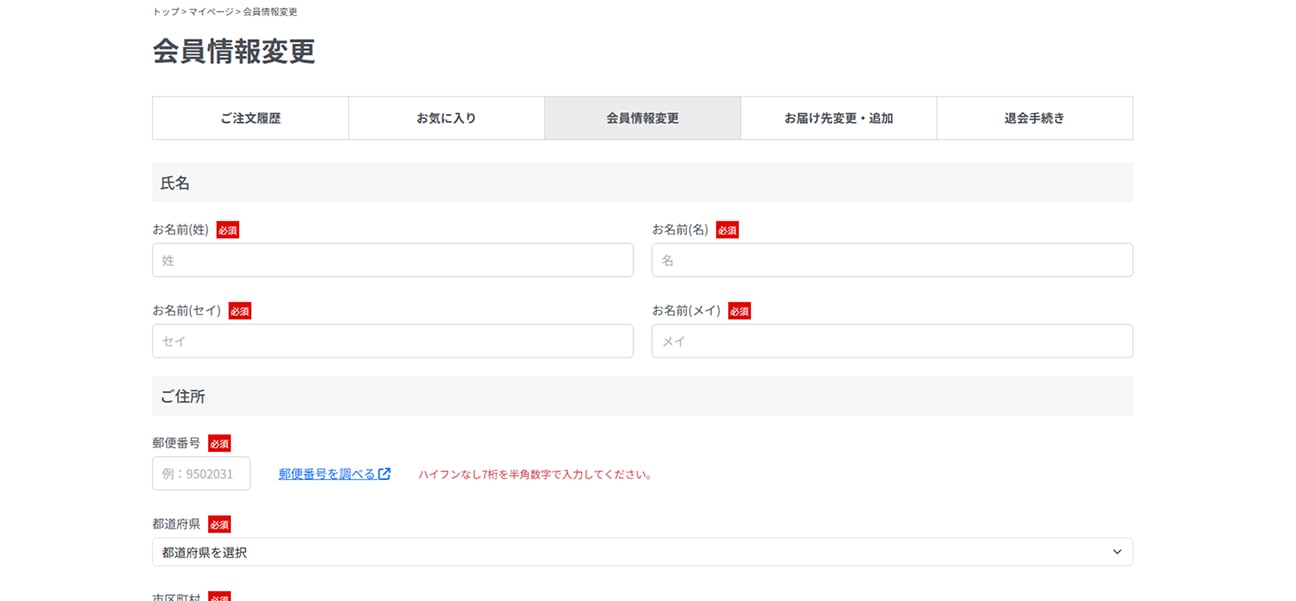Image resolution: width=1296 pixels, height=601 pixels.
Task: Click the お名前(メイ) field label
Action: pos(686,311)
